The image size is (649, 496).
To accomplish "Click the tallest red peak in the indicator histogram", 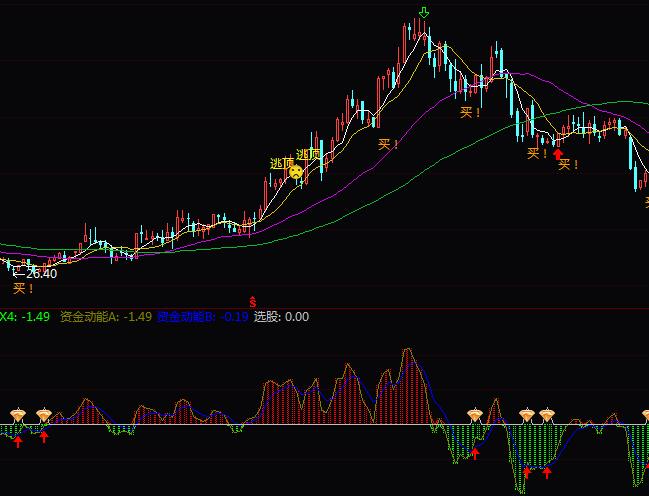I will coord(408,352).
